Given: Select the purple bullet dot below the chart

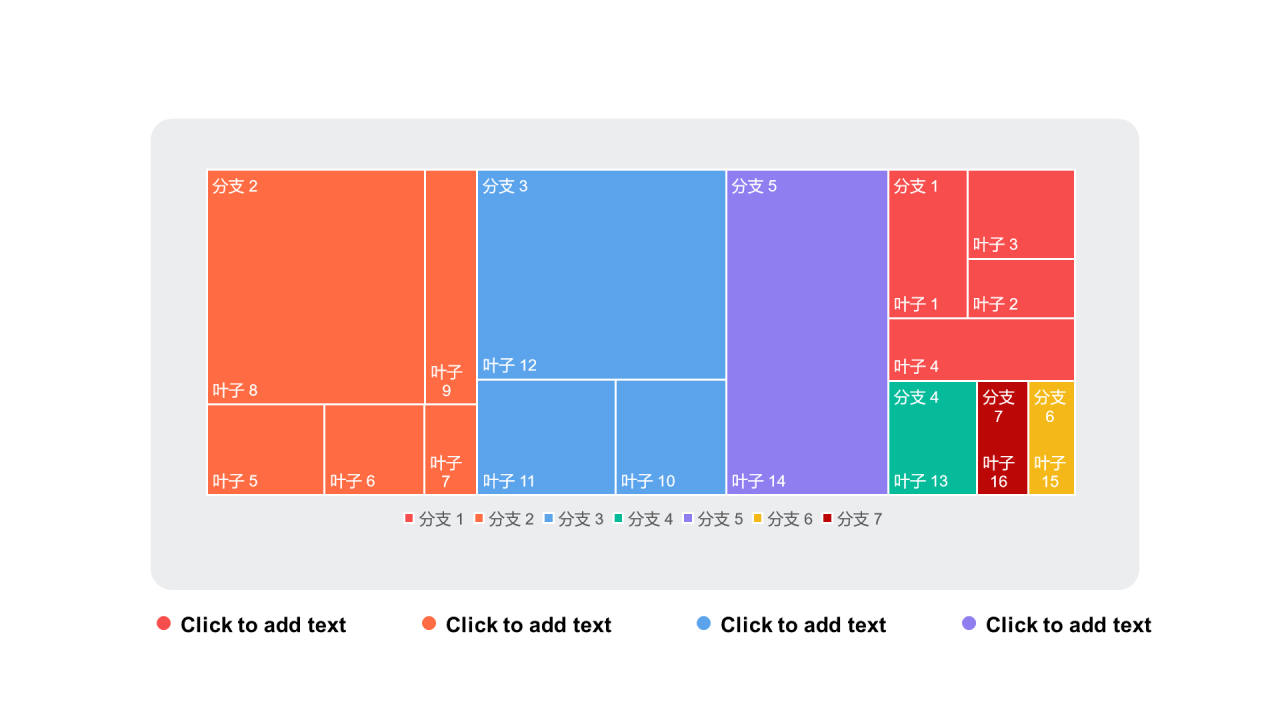Looking at the screenshot, I should tap(969, 624).
